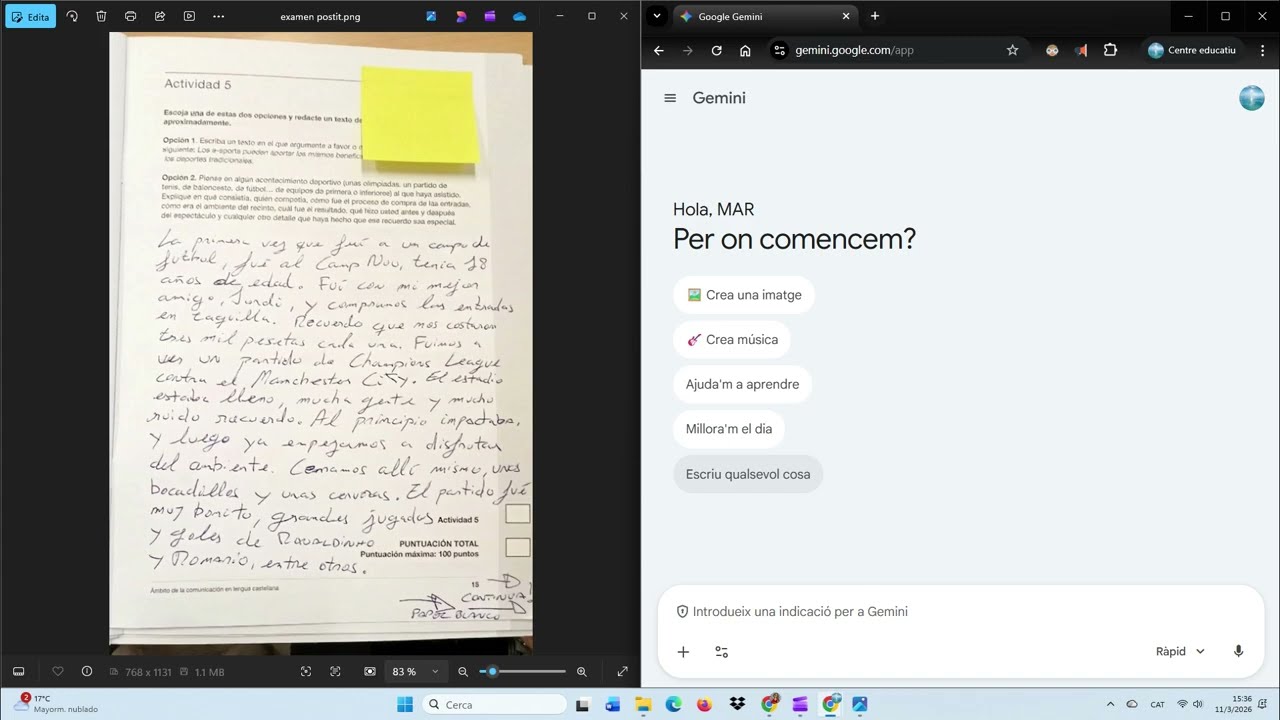Show file info panel in Photos
Screen dimensions: 1280x720
tap(87, 672)
